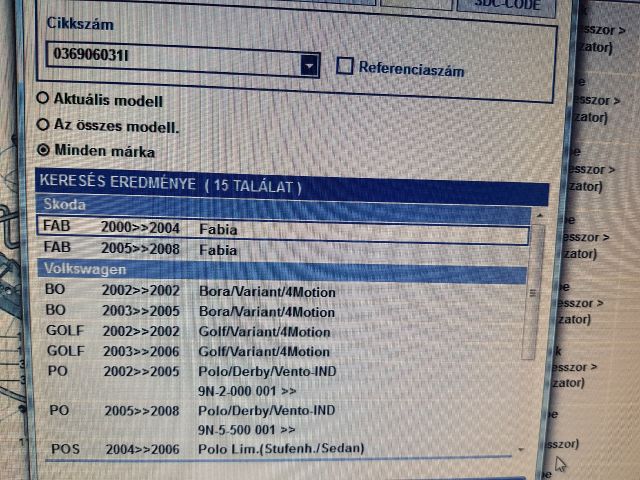Select the Fabia 2005>>2008 result row
Viewport: 640px width, 480px height.
(x=280, y=249)
